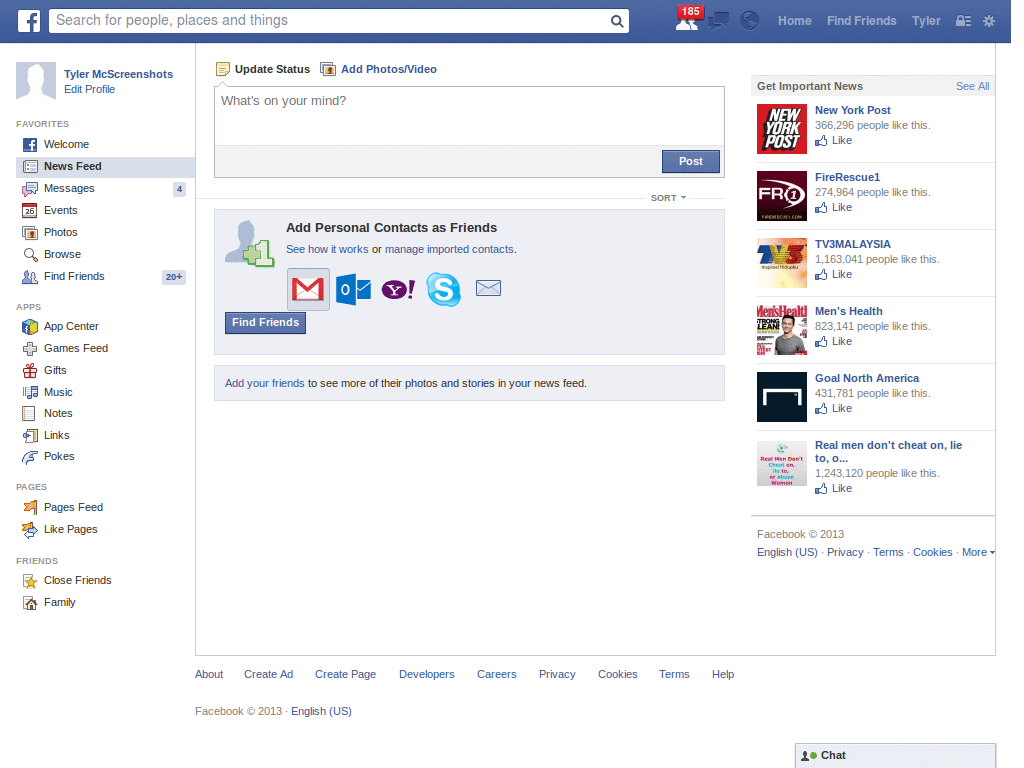Like the Men's Health page
The width and height of the screenshot is (1024, 768).
[x=833, y=342]
